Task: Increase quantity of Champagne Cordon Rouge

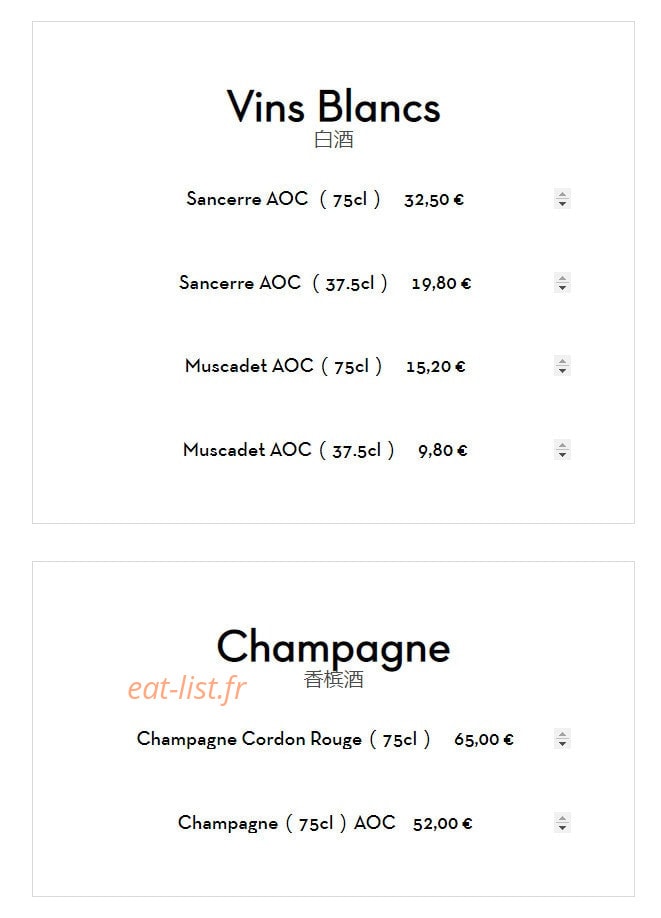Action: [x=562, y=734]
